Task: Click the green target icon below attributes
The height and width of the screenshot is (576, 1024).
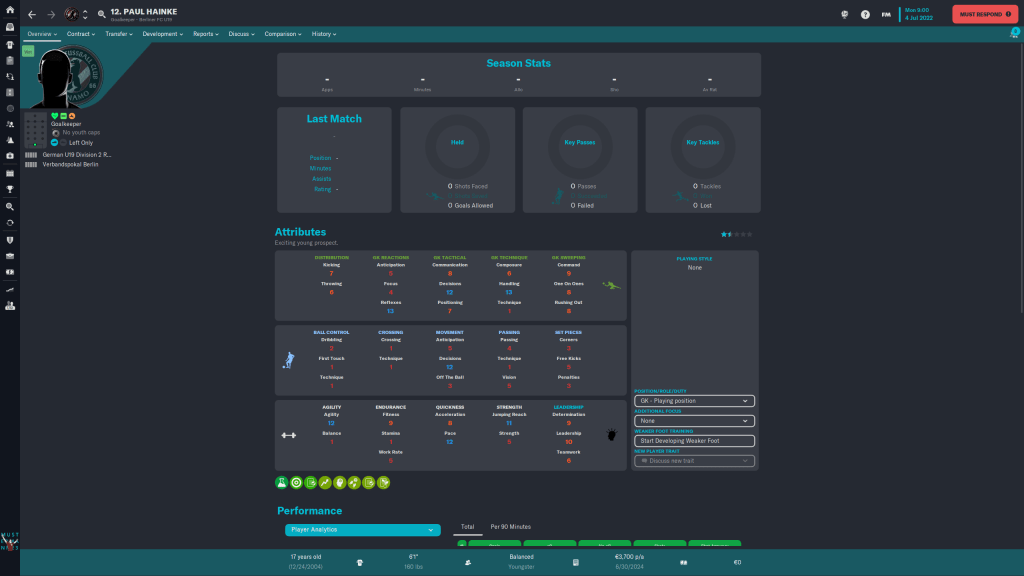Action: coord(297,482)
